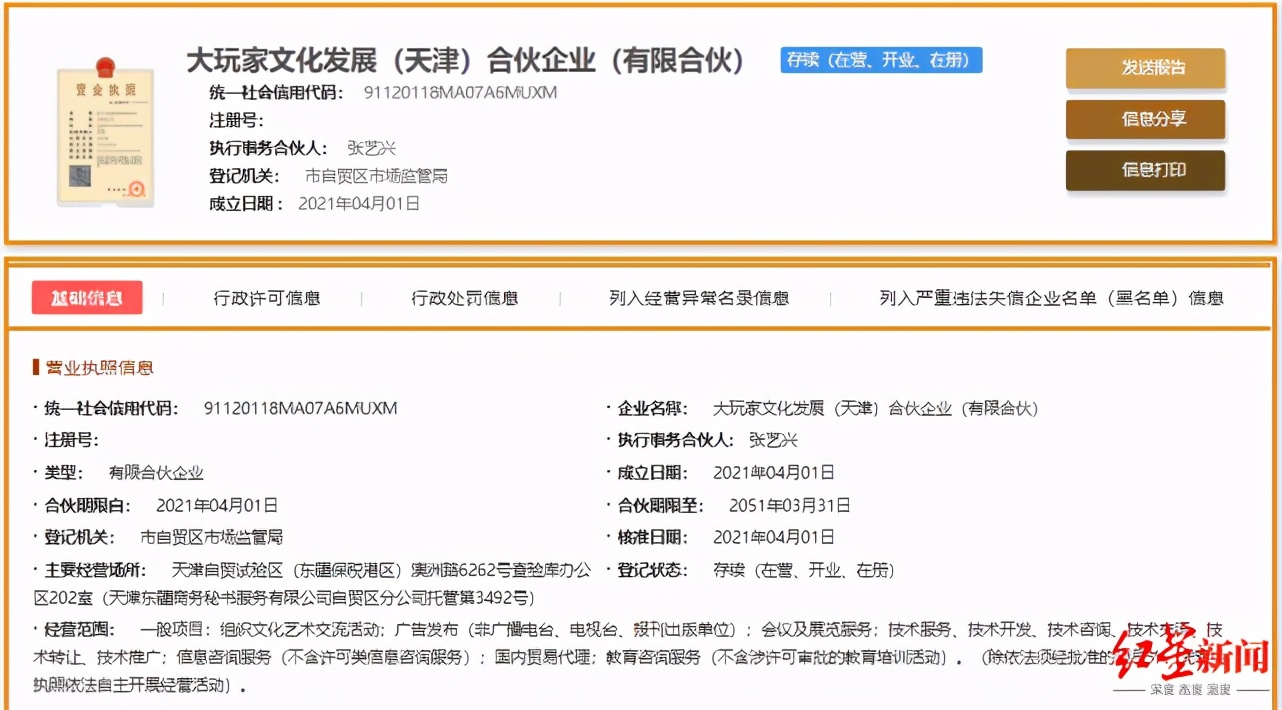
Task: Click the 存续（在营、开业、在册）status badge
Action: pyautogui.click(x=880, y=60)
